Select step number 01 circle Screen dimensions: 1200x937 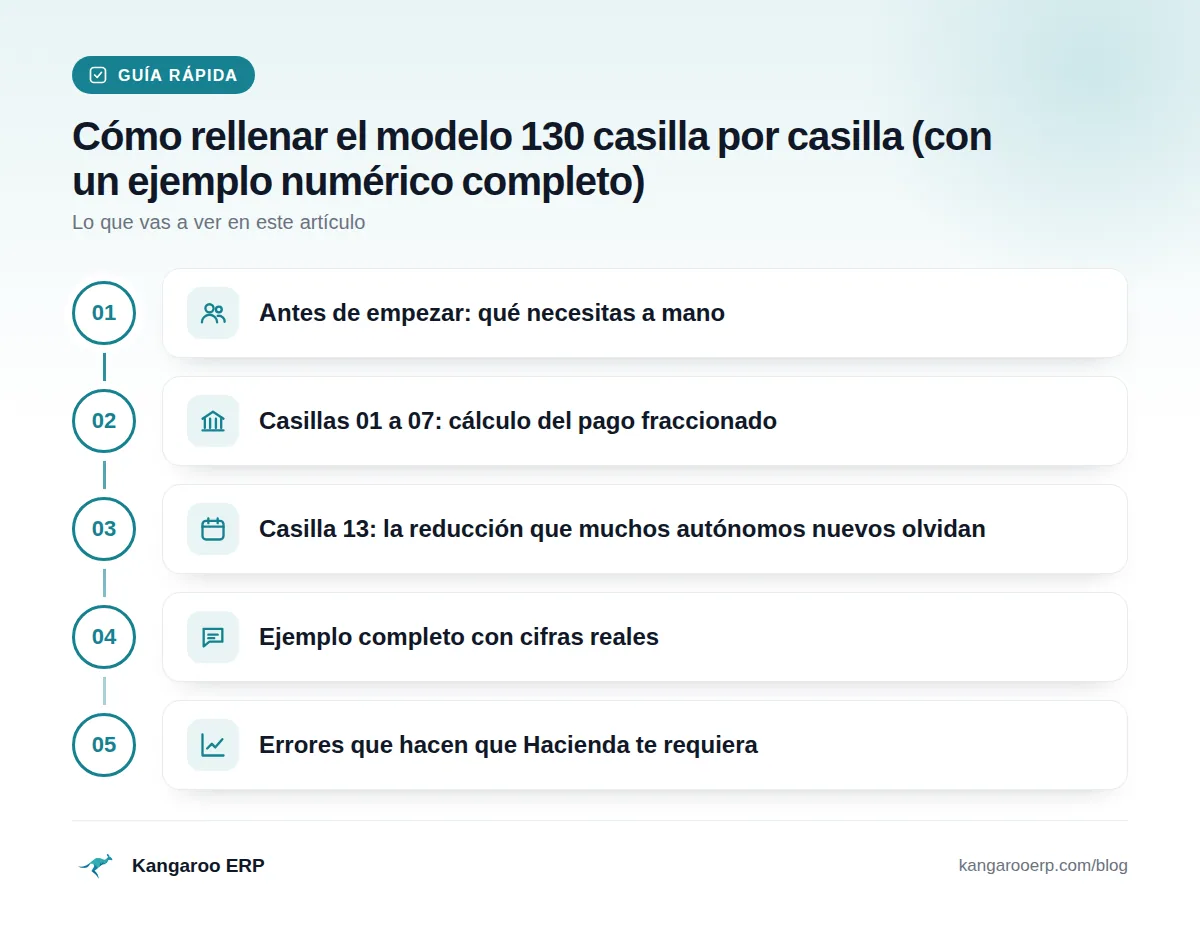point(104,313)
